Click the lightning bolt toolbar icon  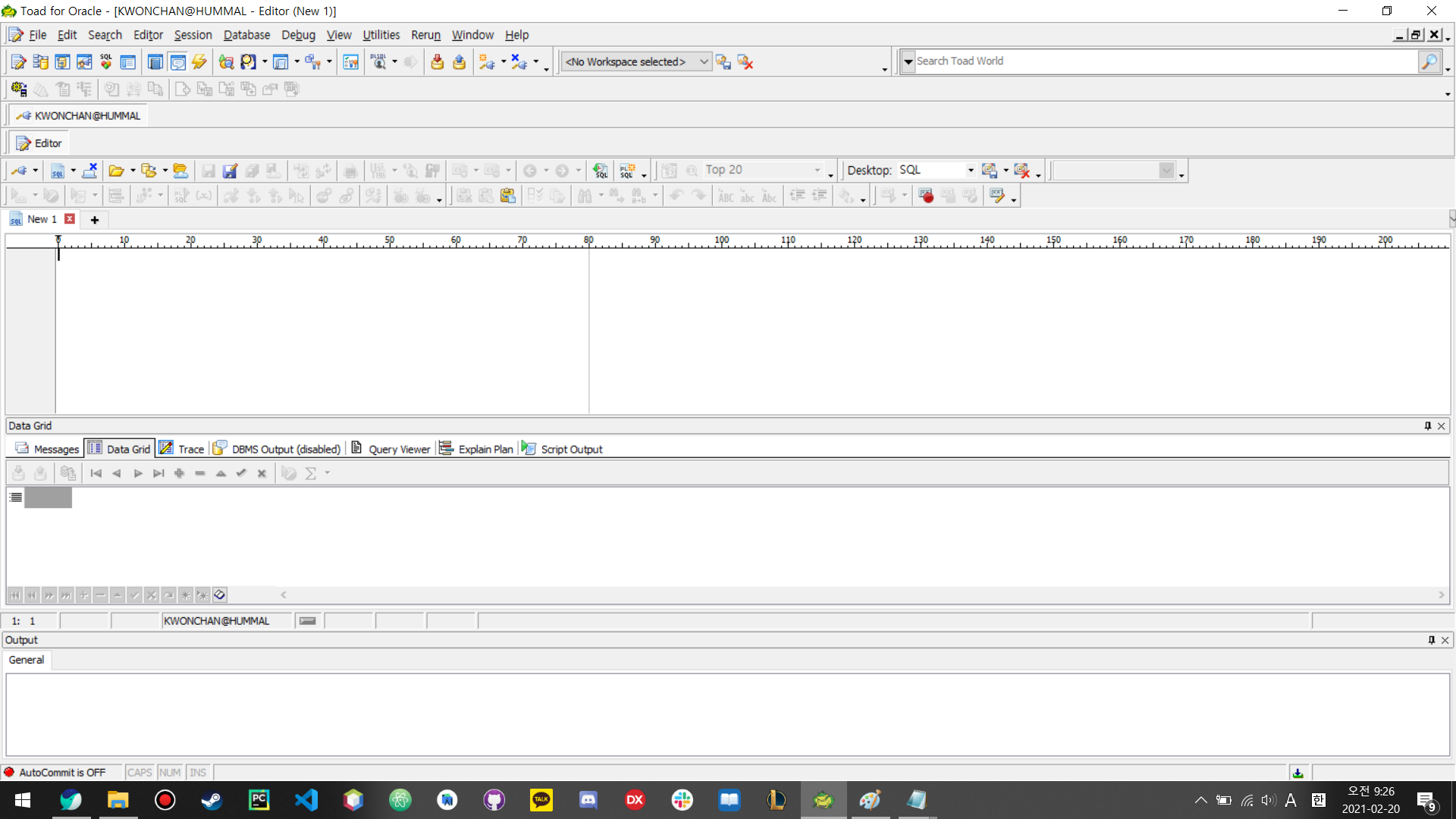click(199, 62)
